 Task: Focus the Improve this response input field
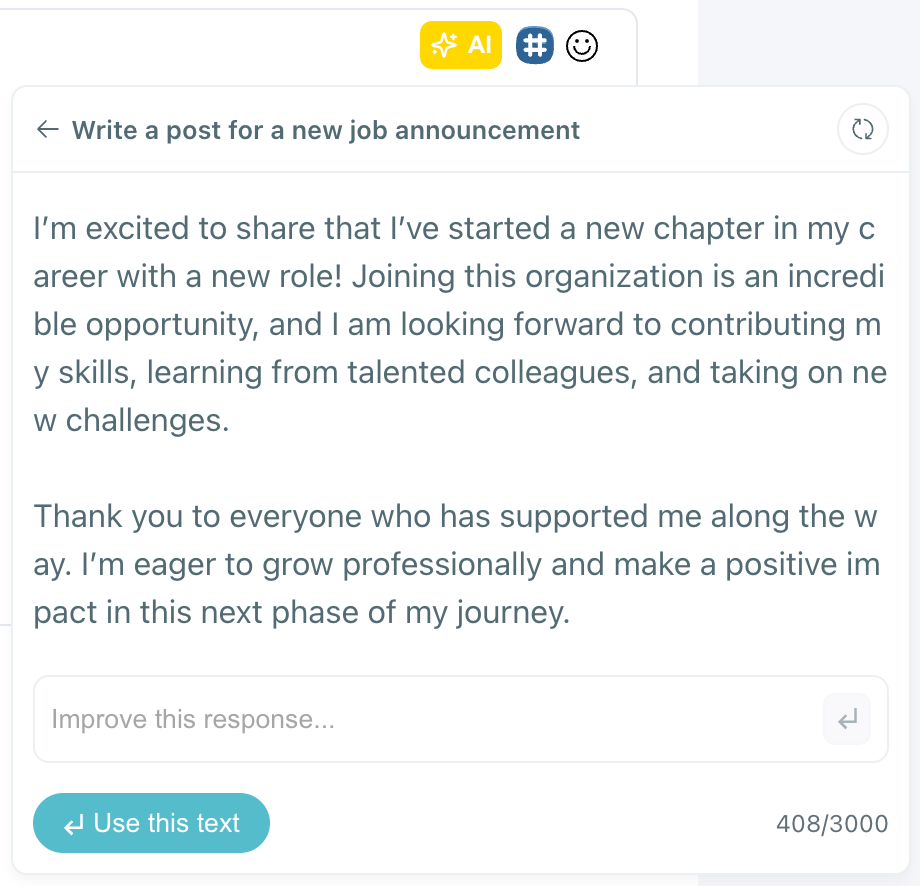click(400, 719)
